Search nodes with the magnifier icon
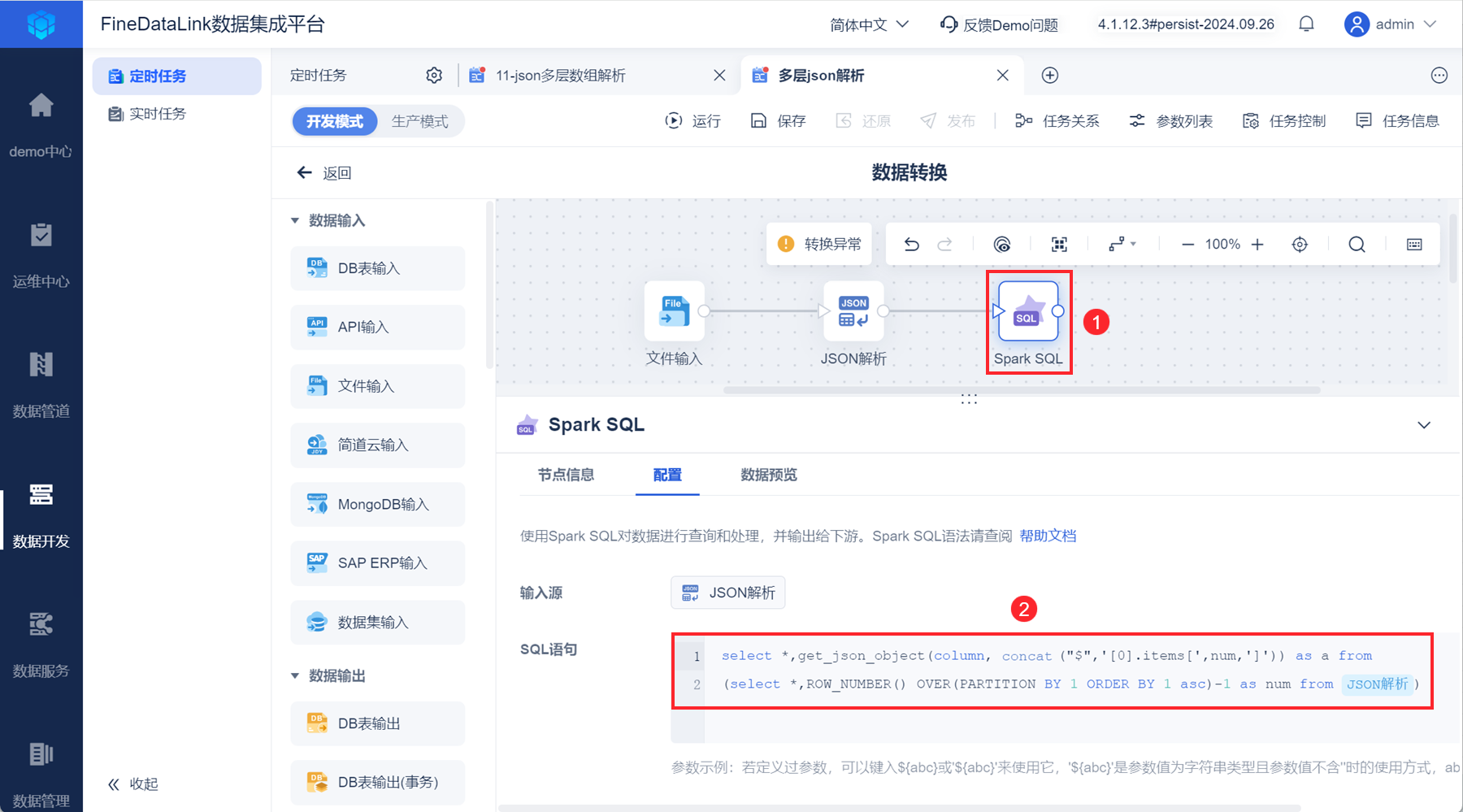This screenshot has width=1463, height=812. pyautogui.click(x=1357, y=245)
